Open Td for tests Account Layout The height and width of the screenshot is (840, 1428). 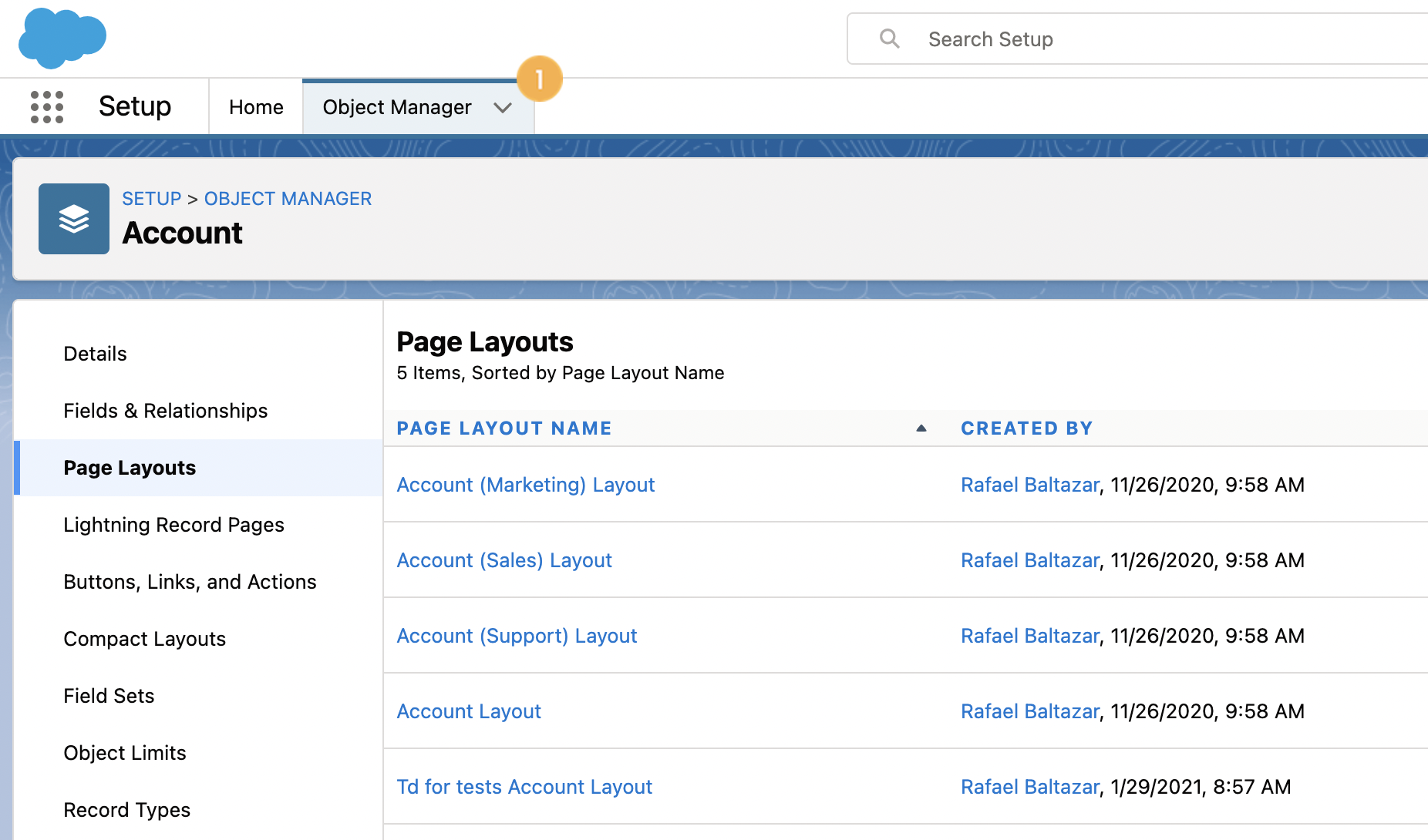pyautogui.click(x=524, y=787)
